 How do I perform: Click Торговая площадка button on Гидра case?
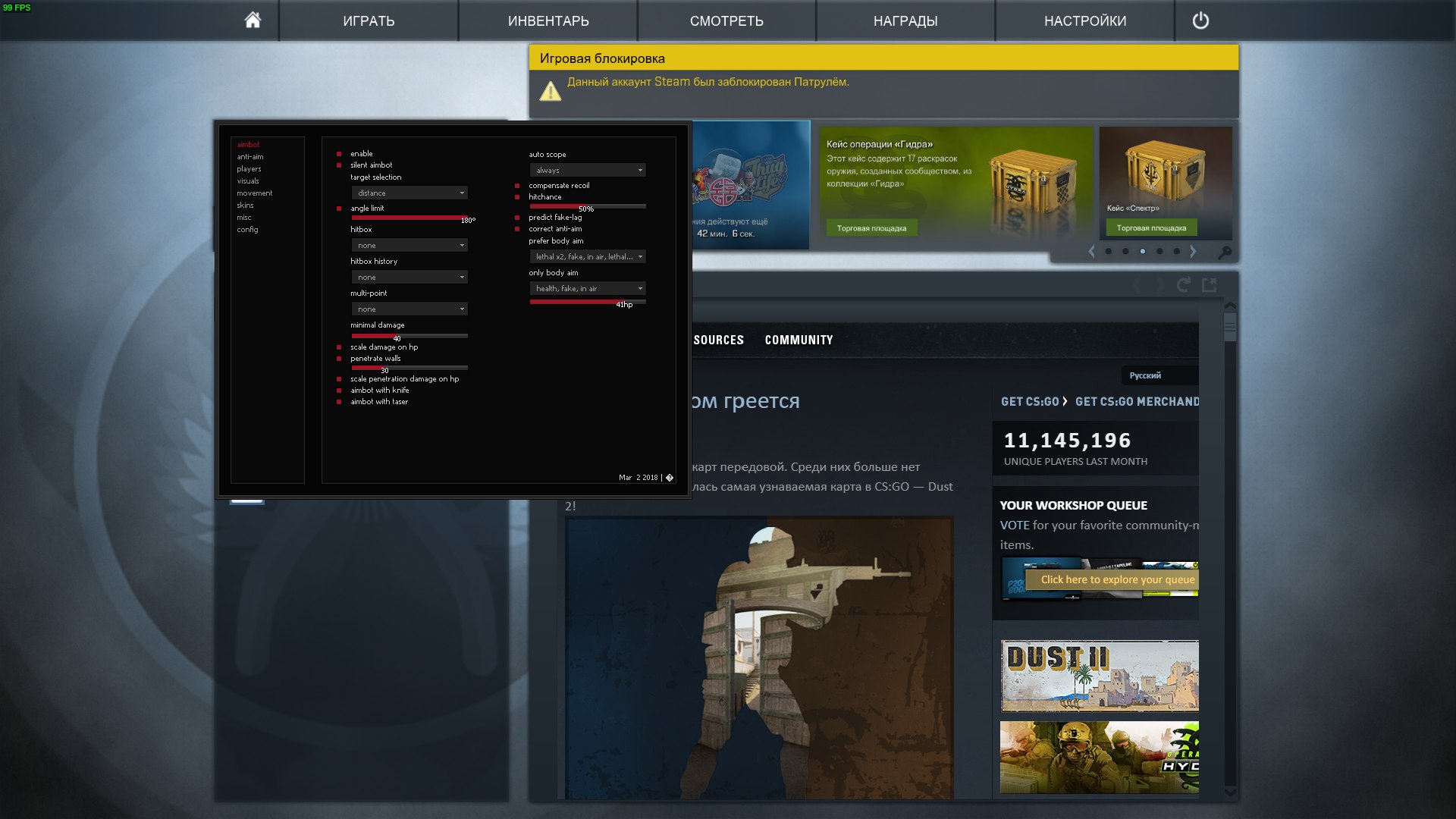[x=871, y=228]
